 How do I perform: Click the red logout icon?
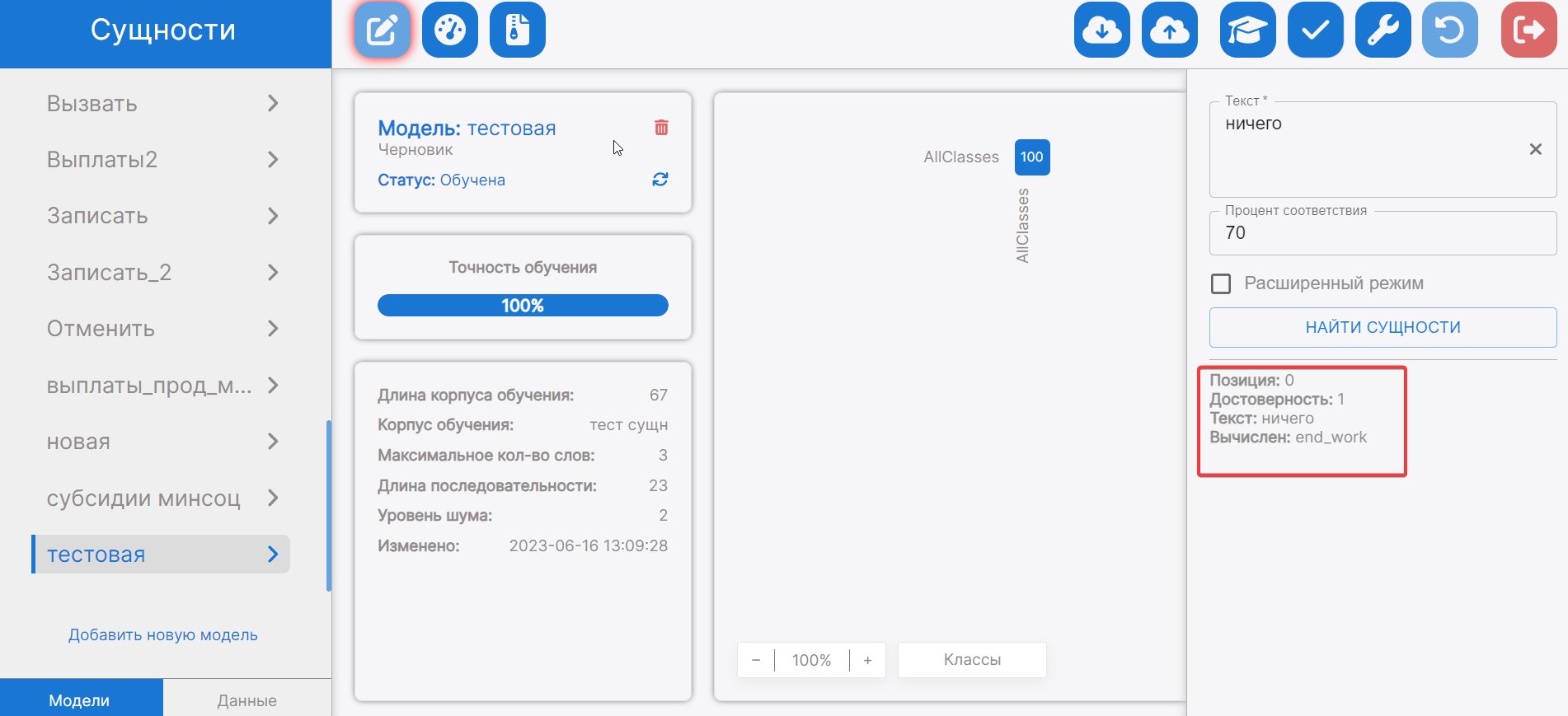click(x=1528, y=30)
